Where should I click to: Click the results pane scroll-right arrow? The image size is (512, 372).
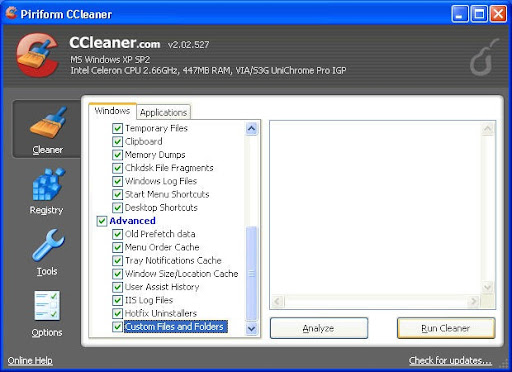pos(473,302)
